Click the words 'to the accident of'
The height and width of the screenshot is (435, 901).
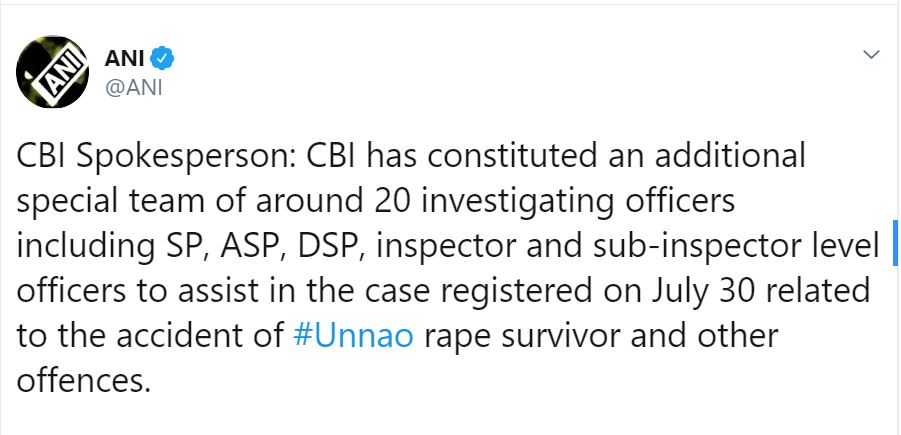[x=151, y=336]
